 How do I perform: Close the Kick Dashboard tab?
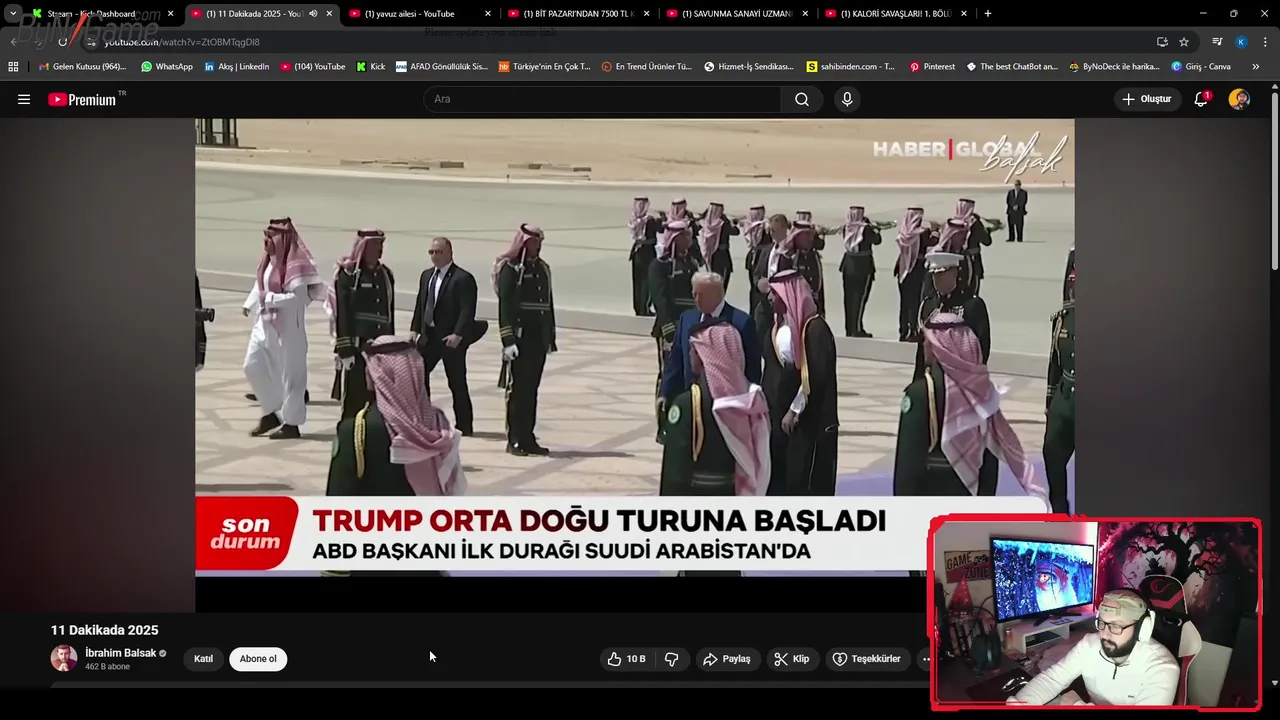tap(170, 14)
